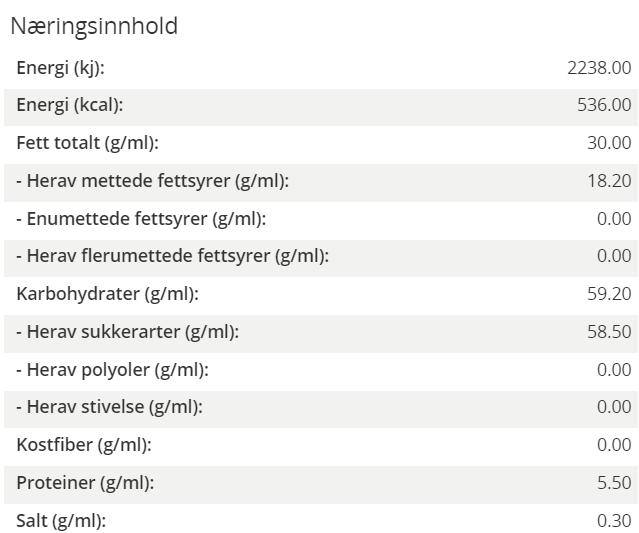Select the Energi (kcal) row label
The width and height of the screenshot is (639, 533).
point(70,105)
